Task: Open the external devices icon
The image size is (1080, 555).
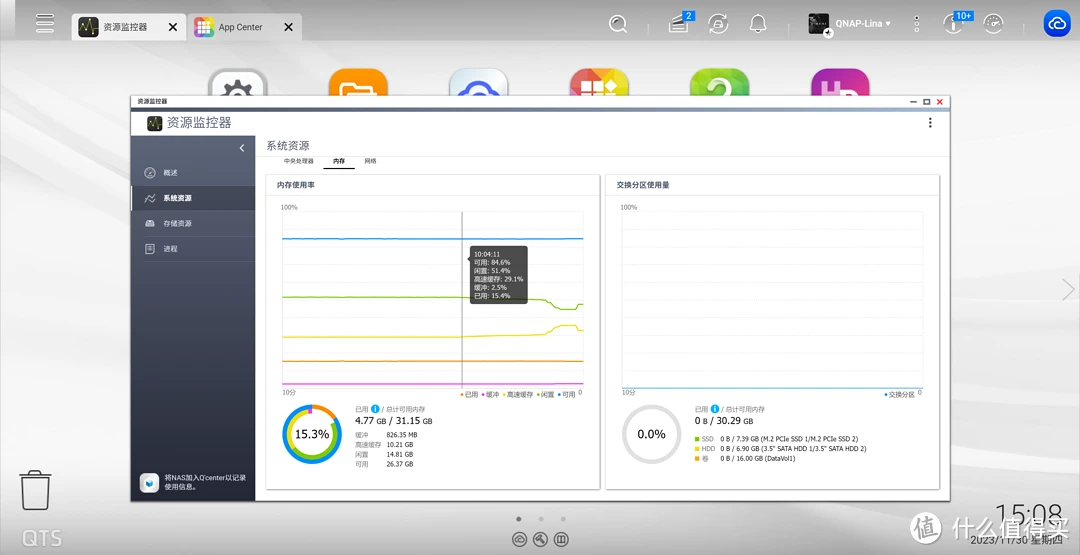Action: (x=718, y=24)
